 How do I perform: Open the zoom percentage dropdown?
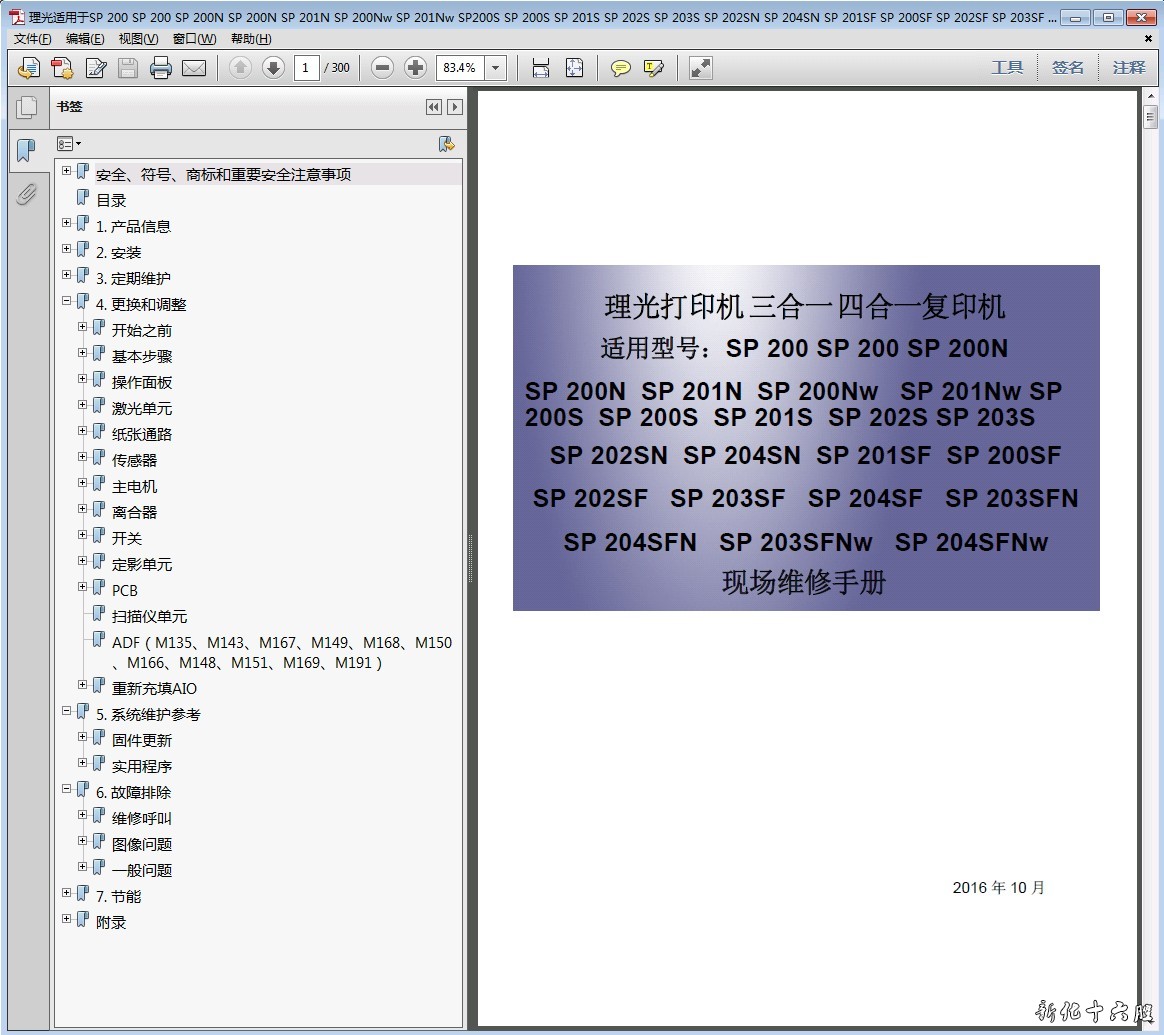click(x=496, y=68)
